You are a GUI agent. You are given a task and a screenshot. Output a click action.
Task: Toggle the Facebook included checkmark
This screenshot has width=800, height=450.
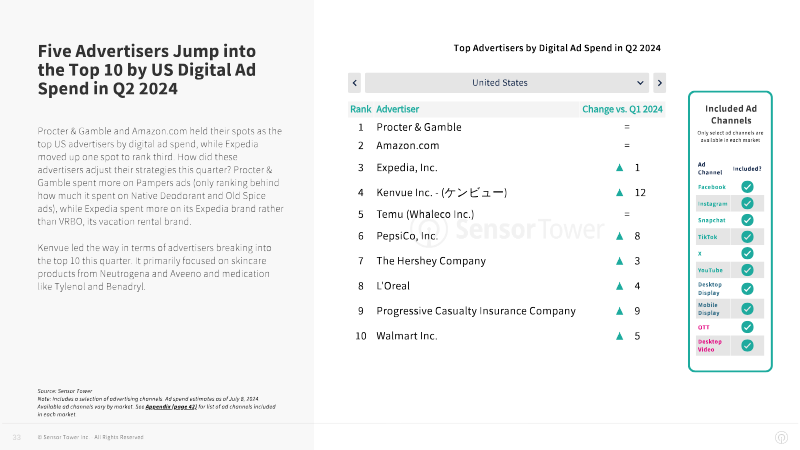click(x=747, y=187)
